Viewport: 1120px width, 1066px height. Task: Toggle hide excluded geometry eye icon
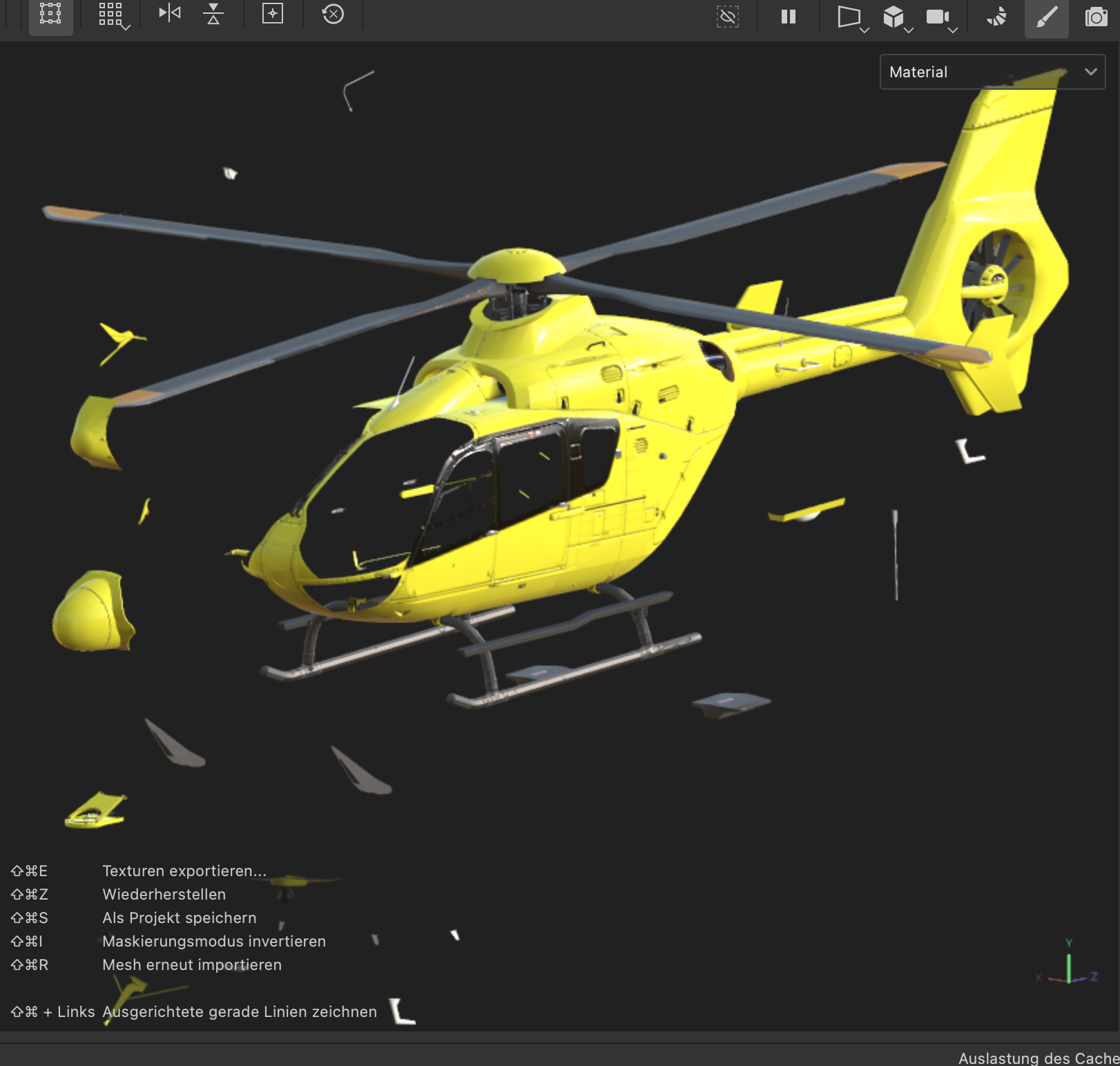pyautogui.click(x=728, y=17)
